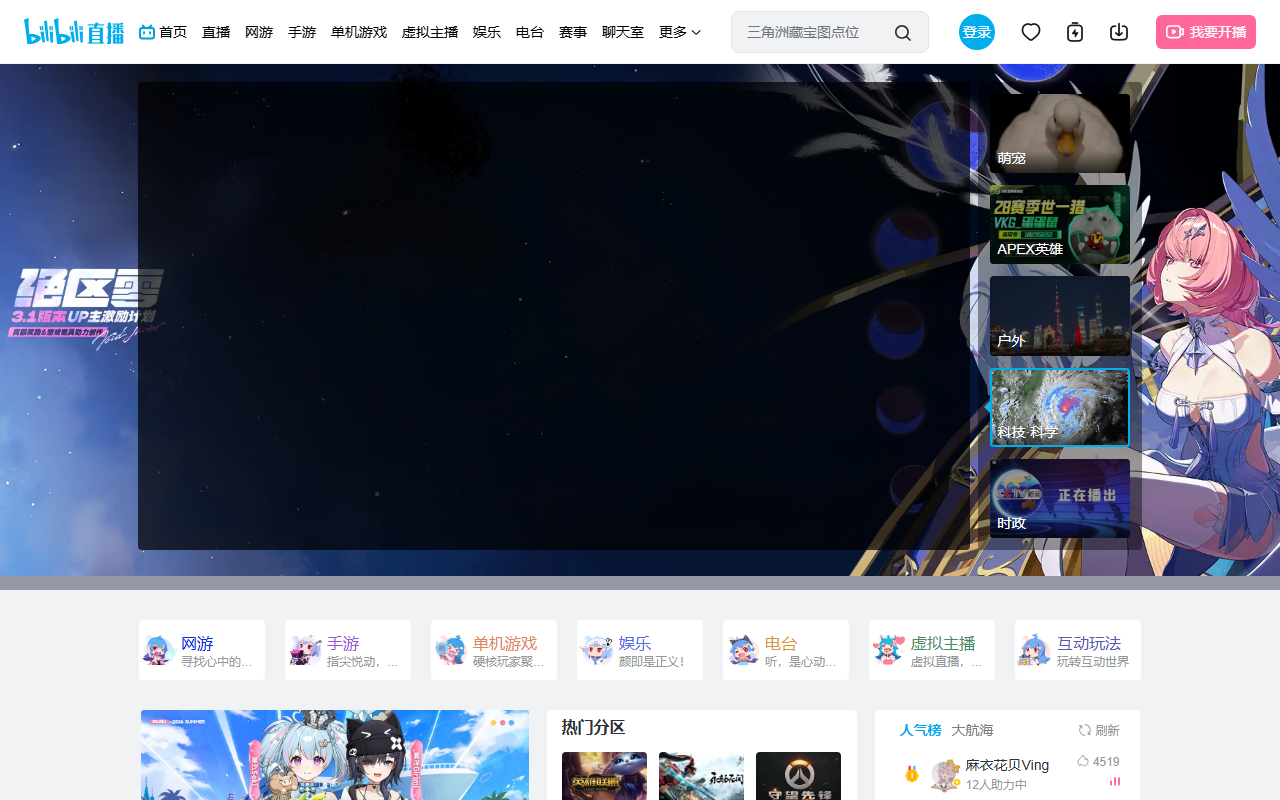
Task: Open the battery recharge icon
Action: point(1075,32)
